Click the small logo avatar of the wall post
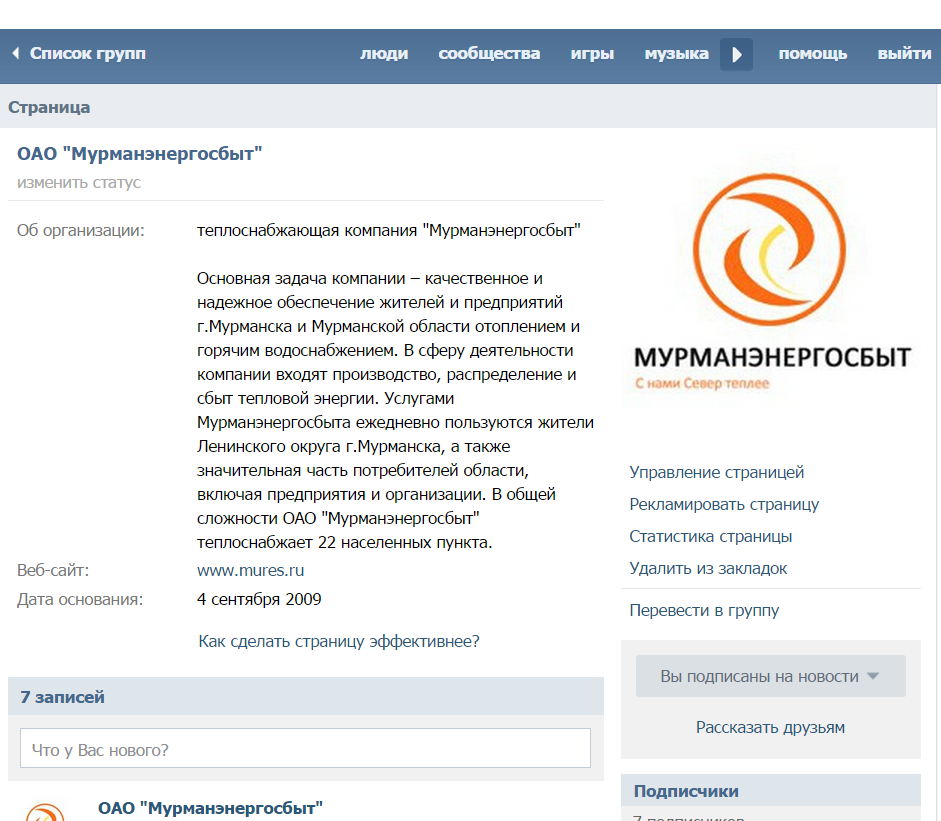Viewport: 941px width, 821px height. tap(45, 813)
